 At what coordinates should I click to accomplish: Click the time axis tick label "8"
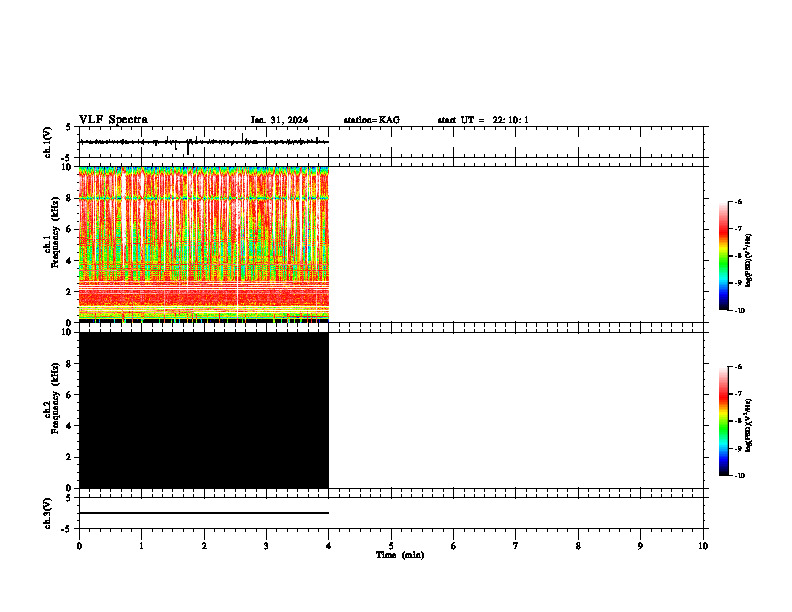[578, 546]
